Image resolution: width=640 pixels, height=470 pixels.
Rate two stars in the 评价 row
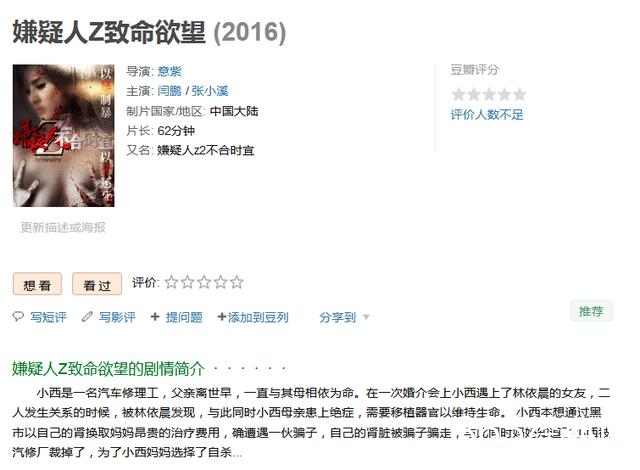(x=188, y=282)
